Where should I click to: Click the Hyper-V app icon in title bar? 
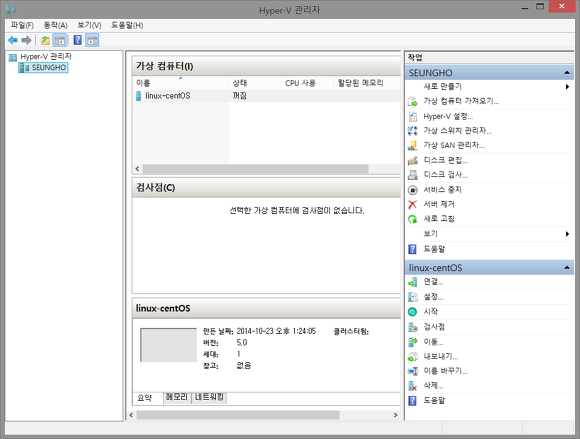pos(11,9)
